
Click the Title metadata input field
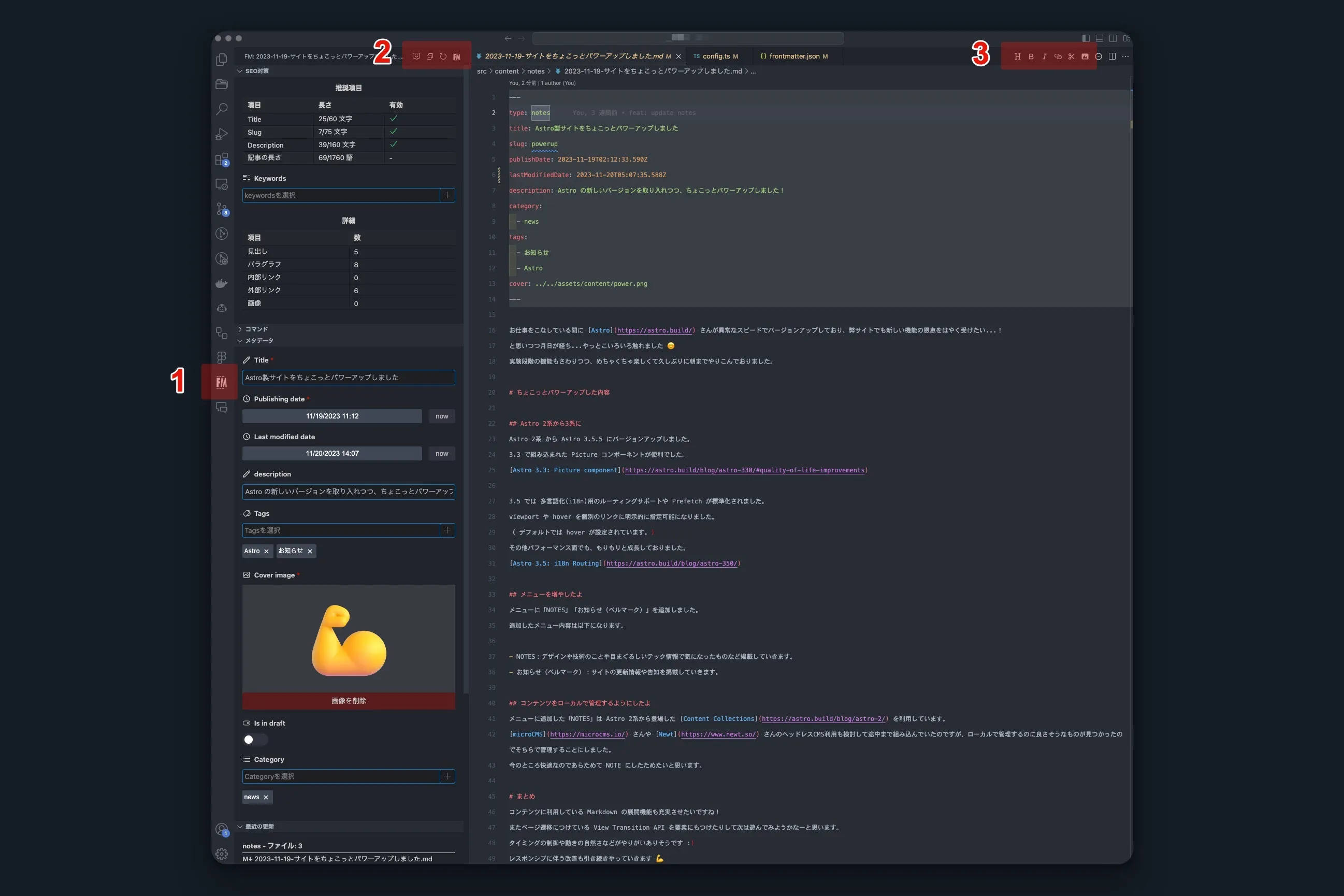(349, 378)
